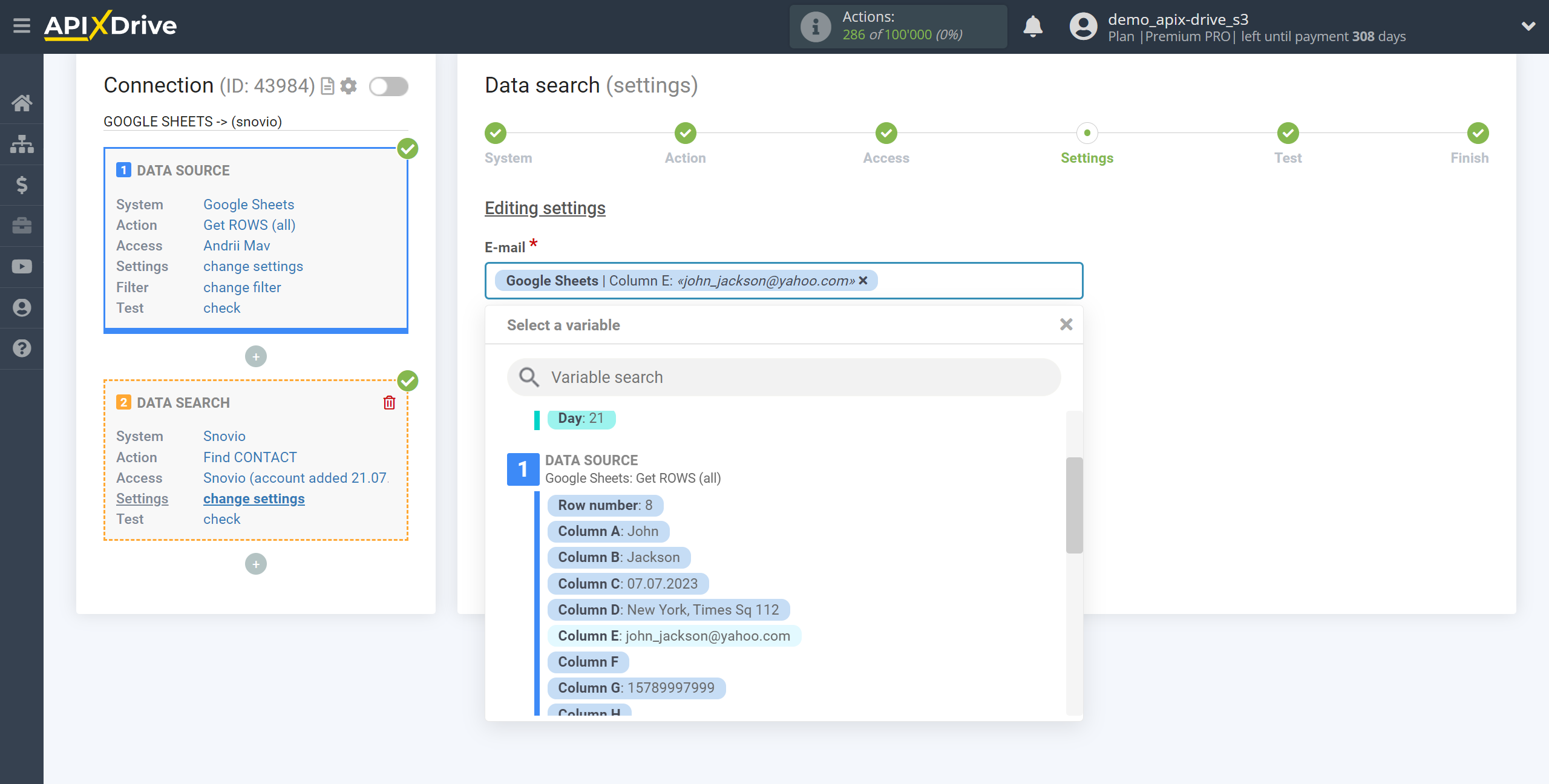Go to the System step
The height and width of the screenshot is (784, 1549).
pyautogui.click(x=496, y=133)
